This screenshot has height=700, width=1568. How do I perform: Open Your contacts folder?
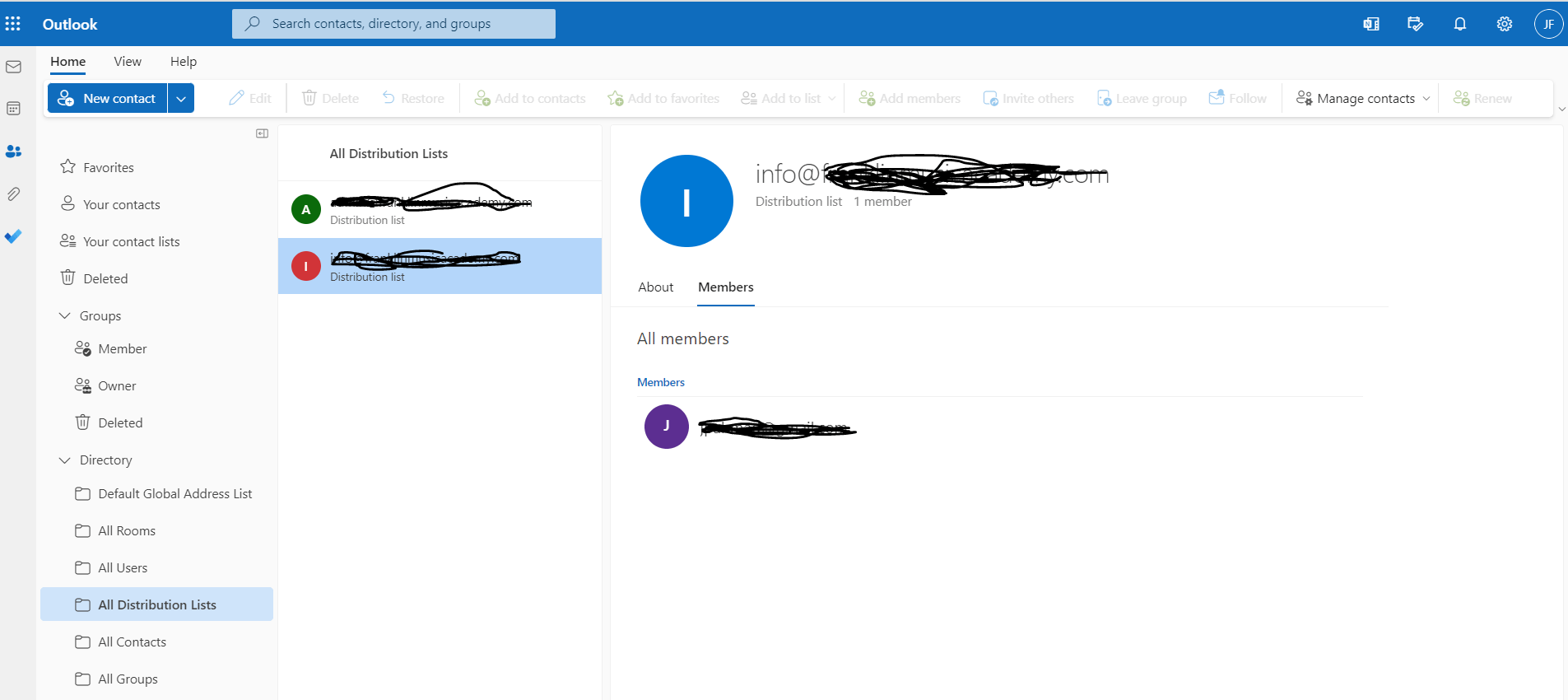pos(156,204)
